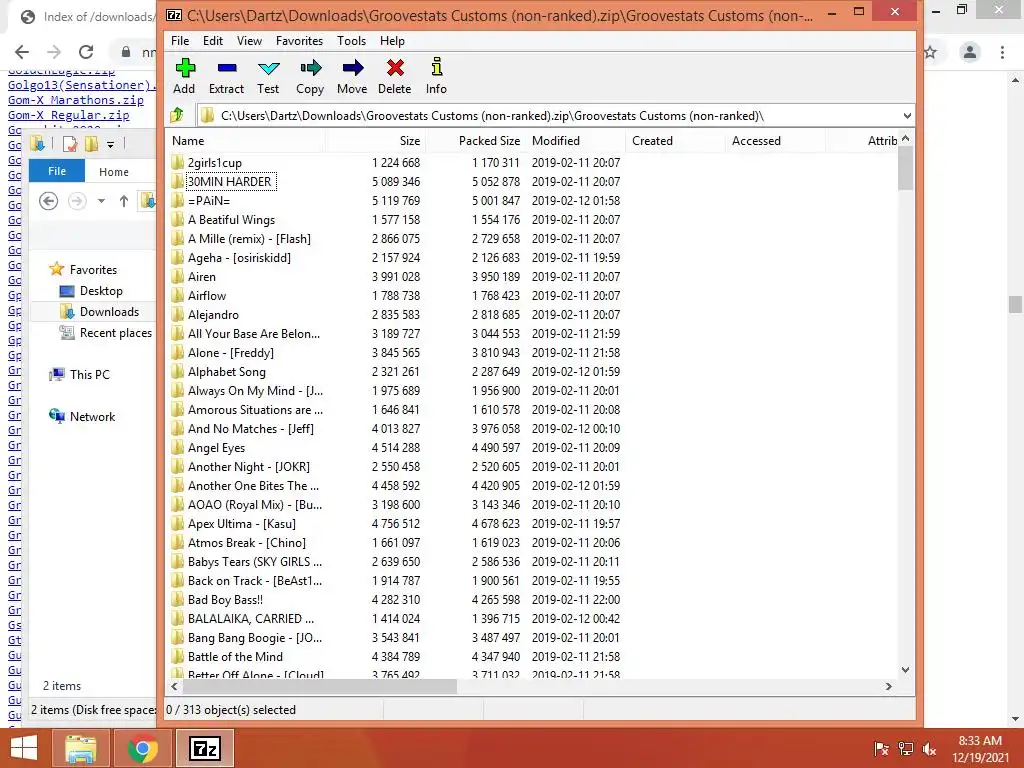Click Explorer's back arrow button

click(x=48, y=201)
